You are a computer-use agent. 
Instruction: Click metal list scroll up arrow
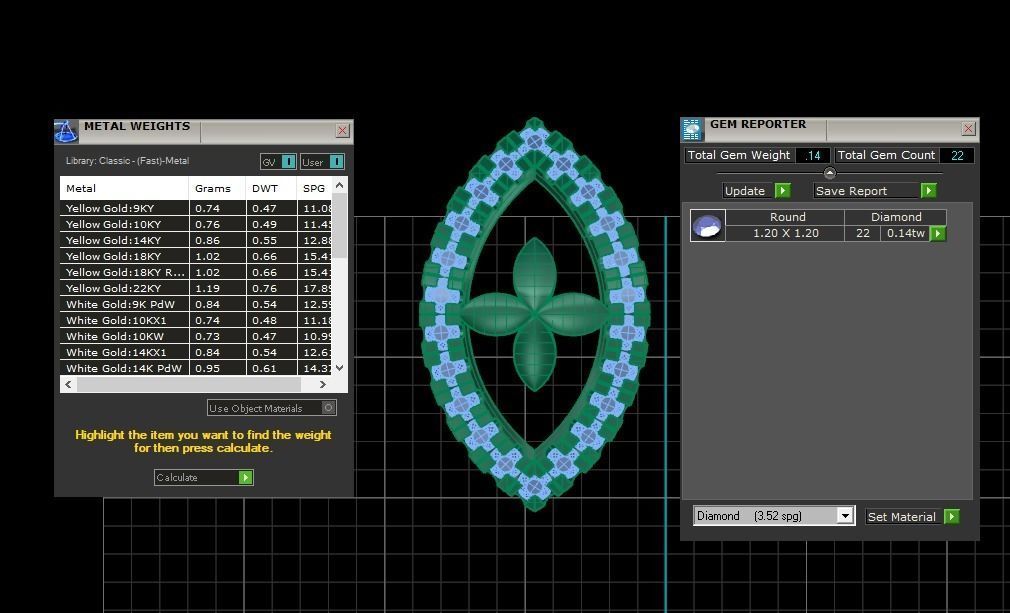pyautogui.click(x=339, y=185)
